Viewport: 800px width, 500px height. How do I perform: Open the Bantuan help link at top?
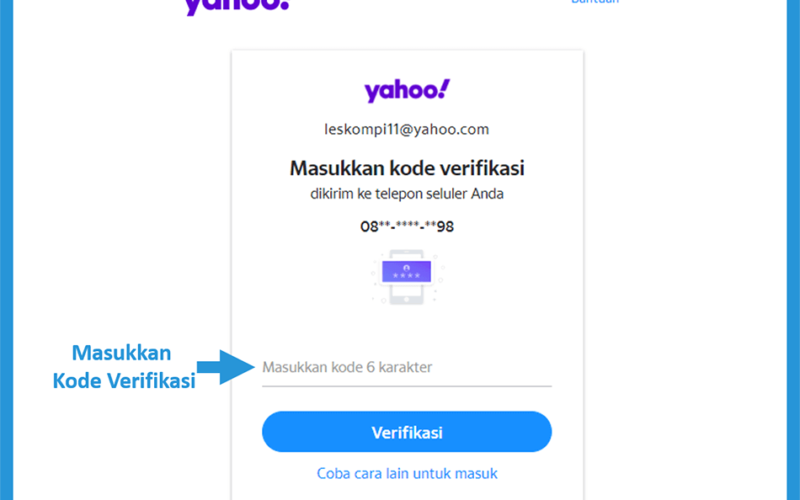click(595, 2)
